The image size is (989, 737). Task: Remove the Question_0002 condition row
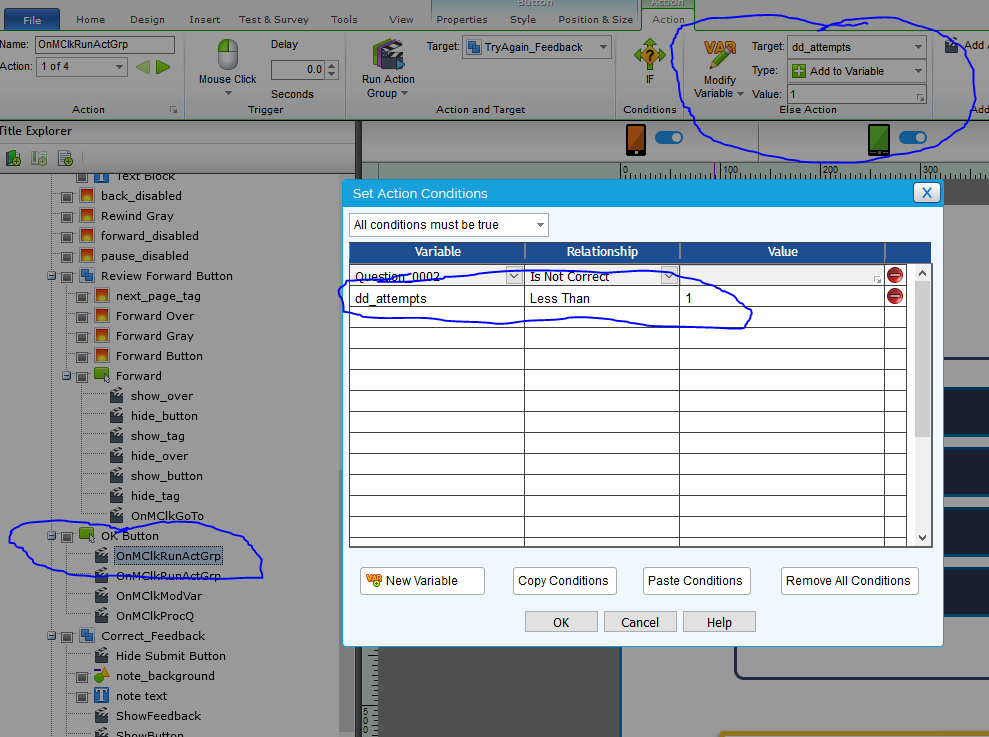click(x=894, y=275)
